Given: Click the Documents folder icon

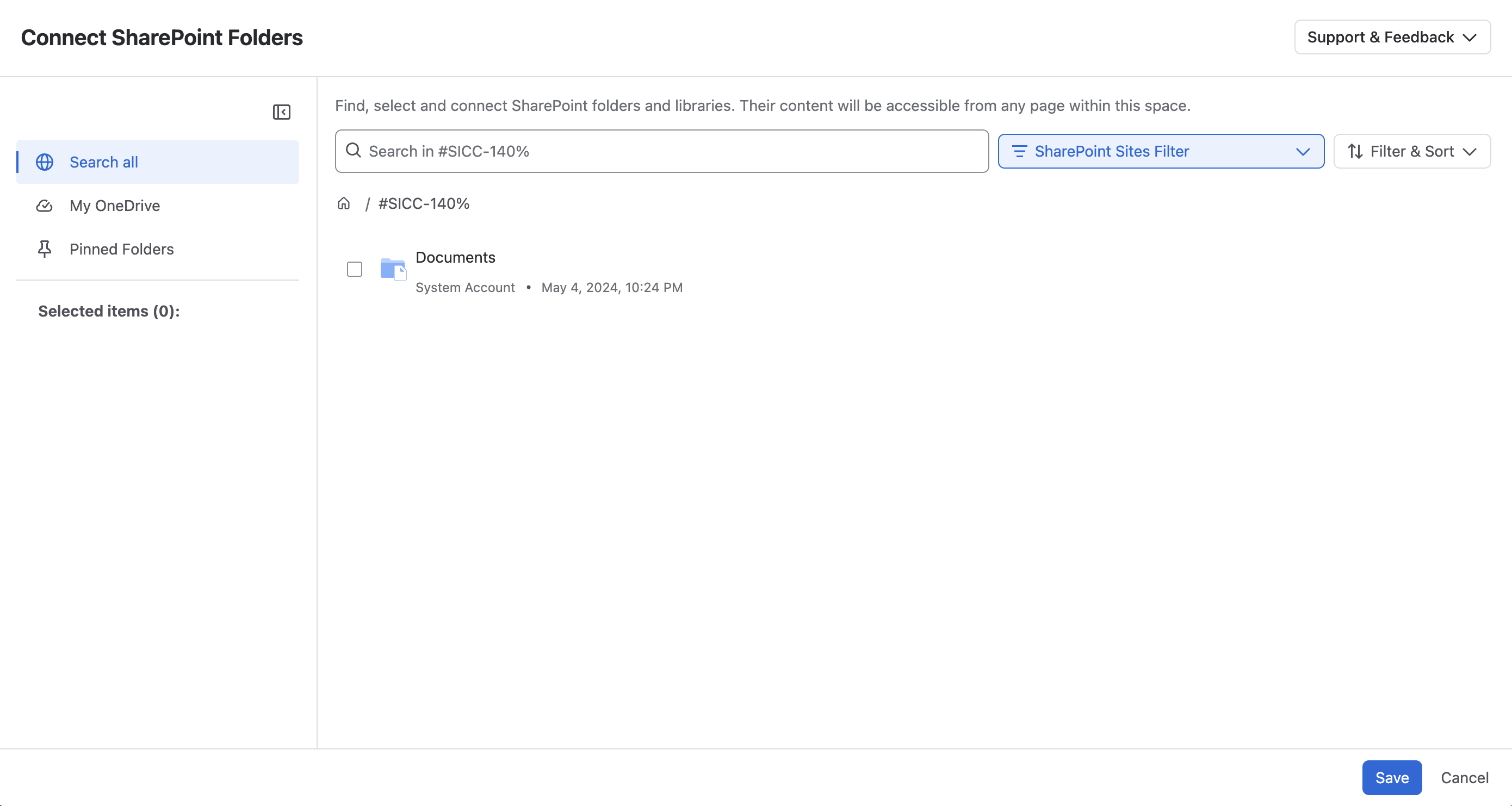Looking at the screenshot, I should pyautogui.click(x=393, y=269).
